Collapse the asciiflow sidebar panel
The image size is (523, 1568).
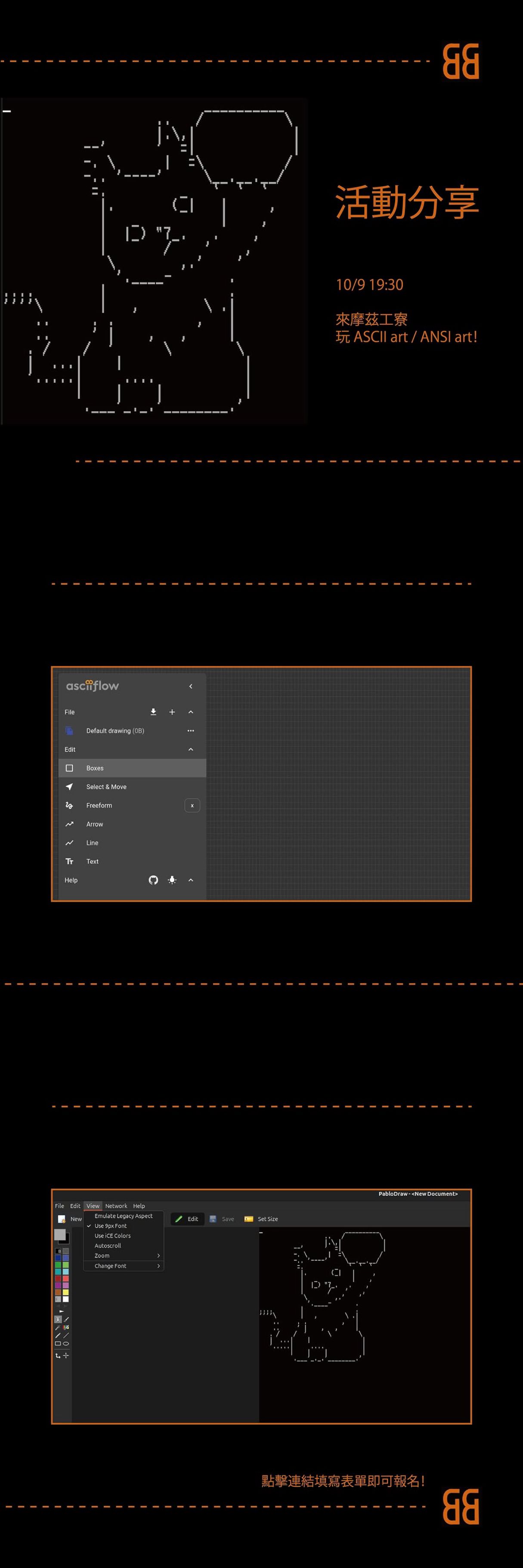pyautogui.click(x=191, y=686)
